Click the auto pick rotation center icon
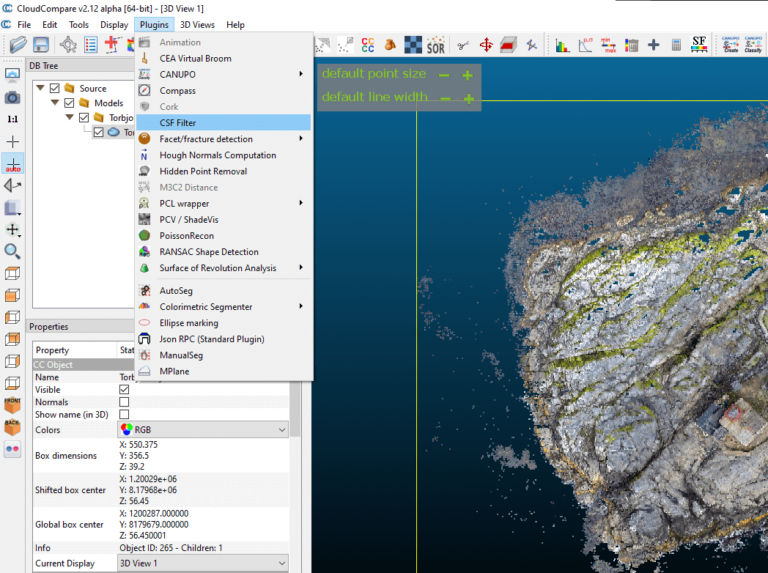 pos(13,164)
